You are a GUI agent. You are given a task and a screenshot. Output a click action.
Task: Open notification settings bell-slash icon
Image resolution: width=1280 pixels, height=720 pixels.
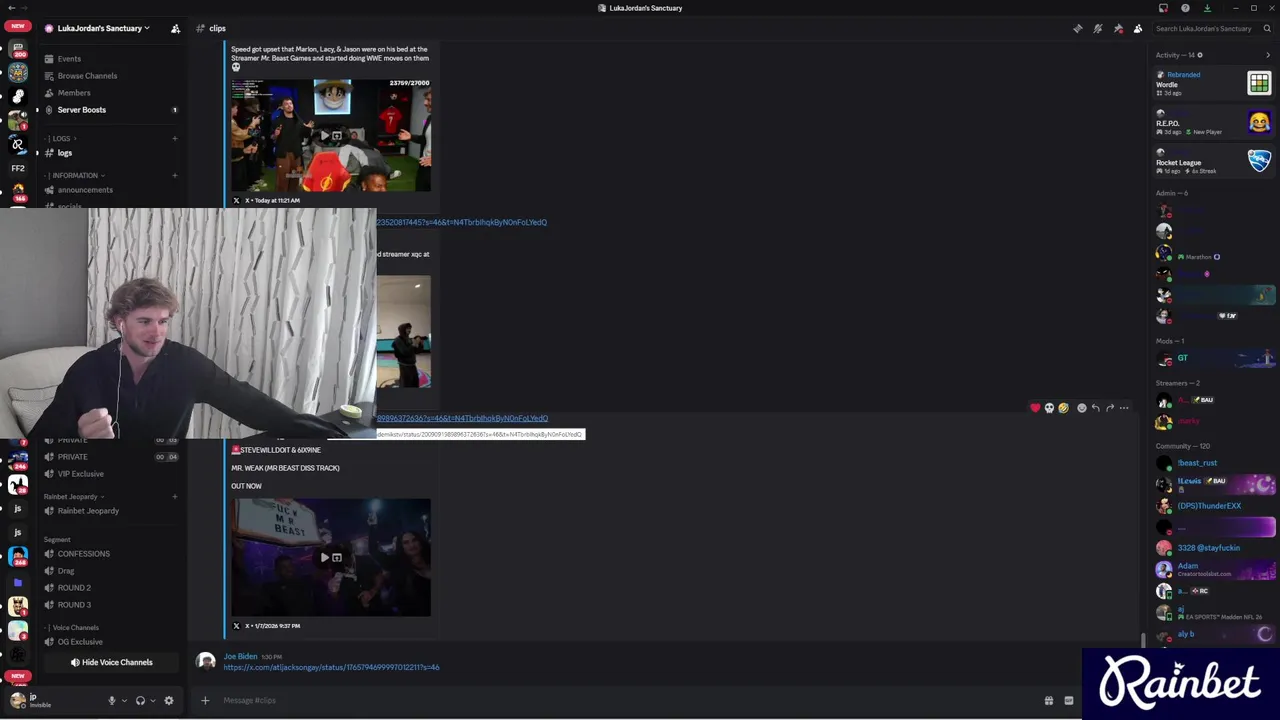click(x=1098, y=28)
